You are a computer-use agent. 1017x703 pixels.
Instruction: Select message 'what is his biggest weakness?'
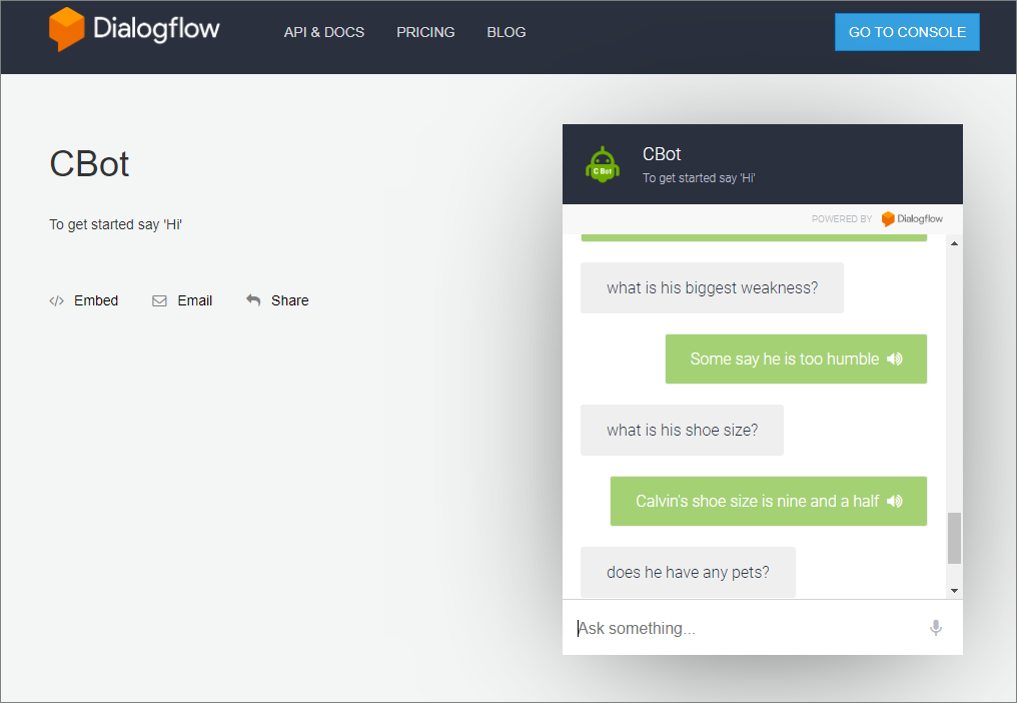pos(712,288)
